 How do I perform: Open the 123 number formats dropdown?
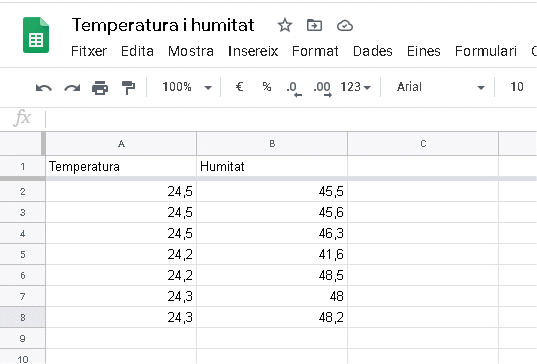355,87
